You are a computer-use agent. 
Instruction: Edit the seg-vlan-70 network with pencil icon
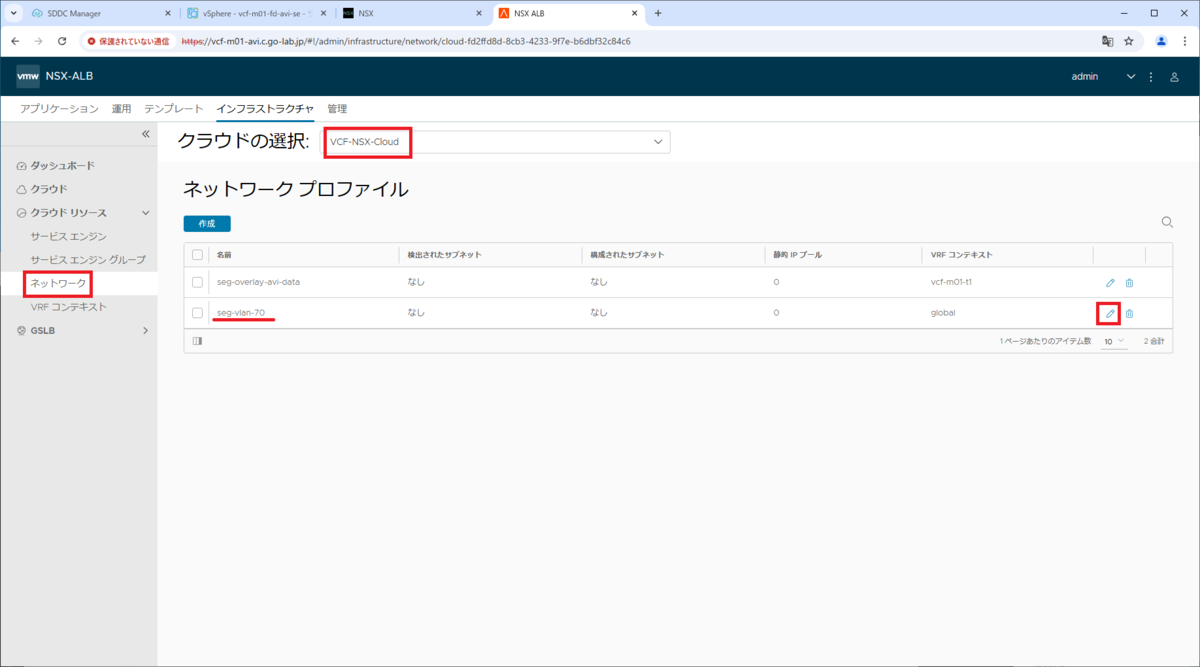click(1109, 313)
